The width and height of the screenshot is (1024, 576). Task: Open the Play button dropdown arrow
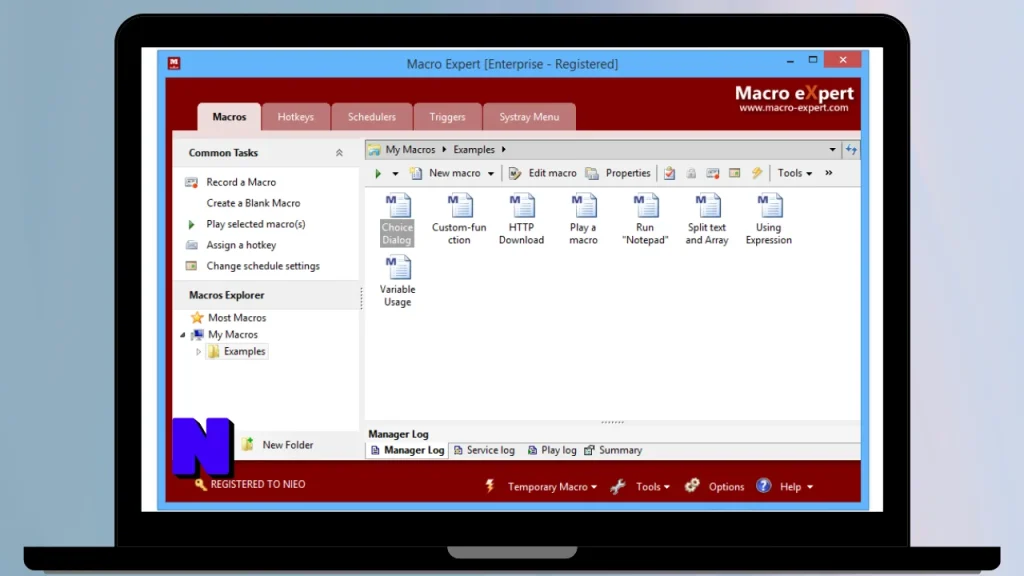point(395,174)
